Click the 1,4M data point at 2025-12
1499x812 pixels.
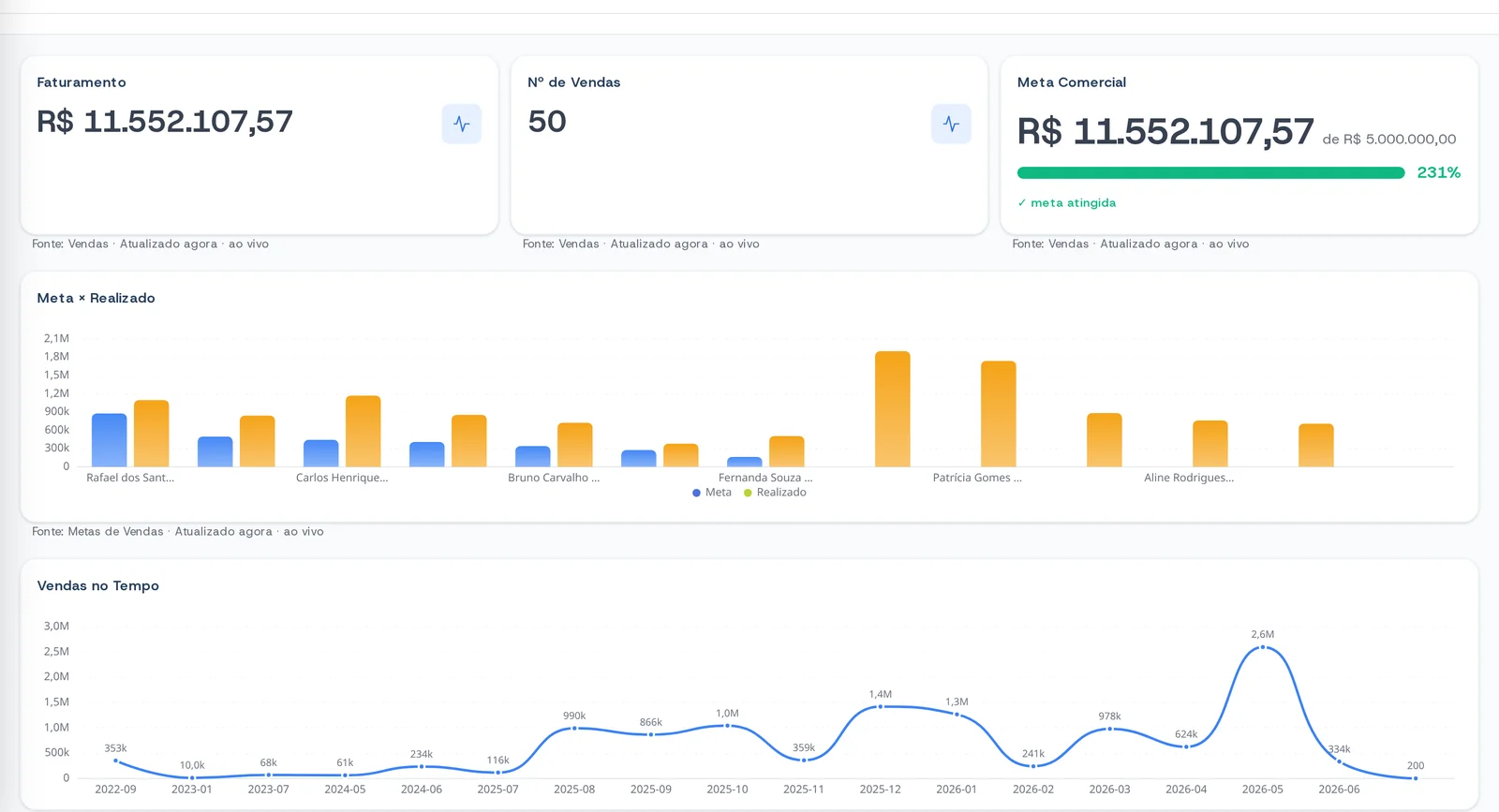(881, 706)
